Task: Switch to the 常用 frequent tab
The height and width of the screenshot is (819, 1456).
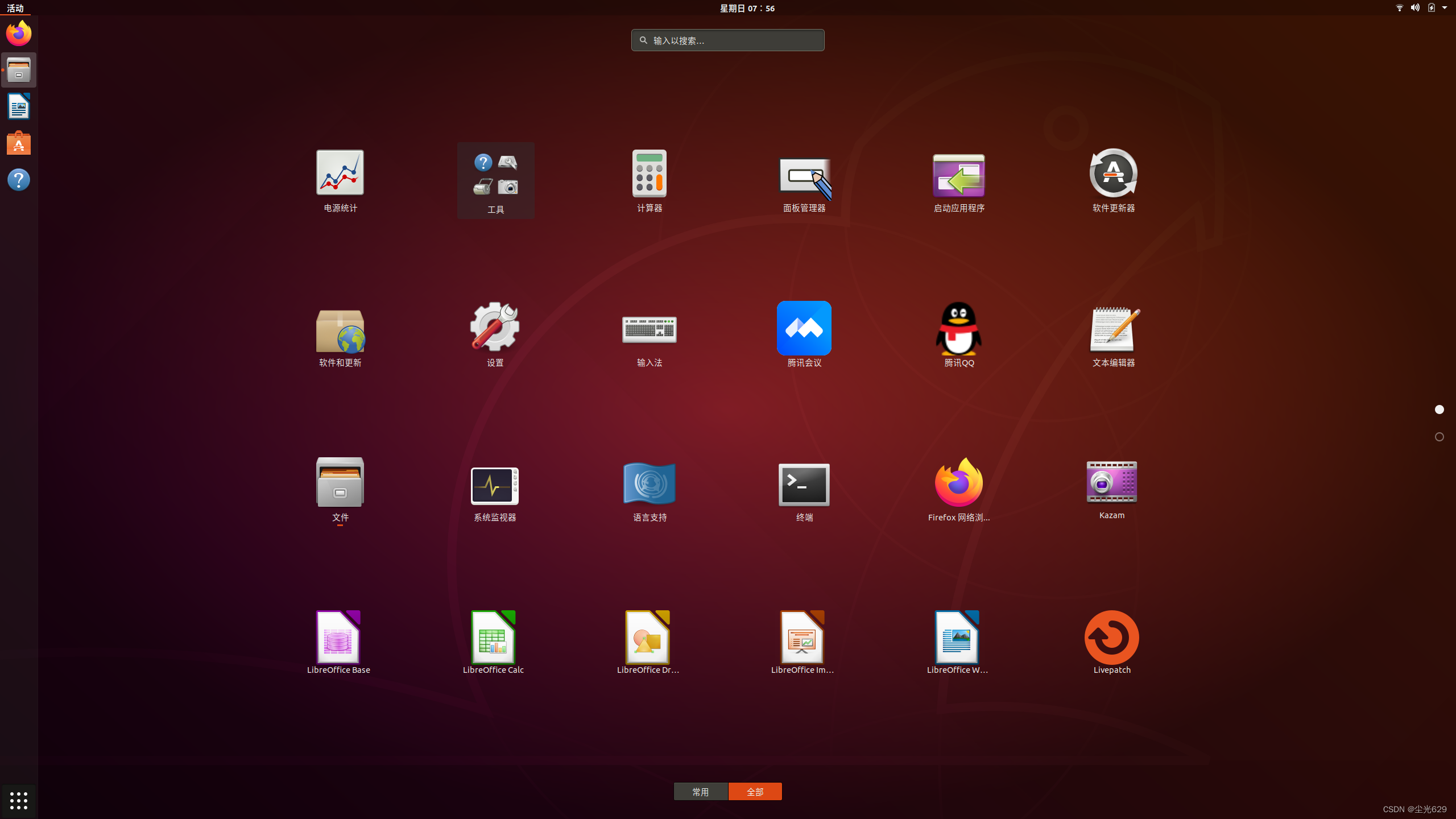Action: click(701, 792)
